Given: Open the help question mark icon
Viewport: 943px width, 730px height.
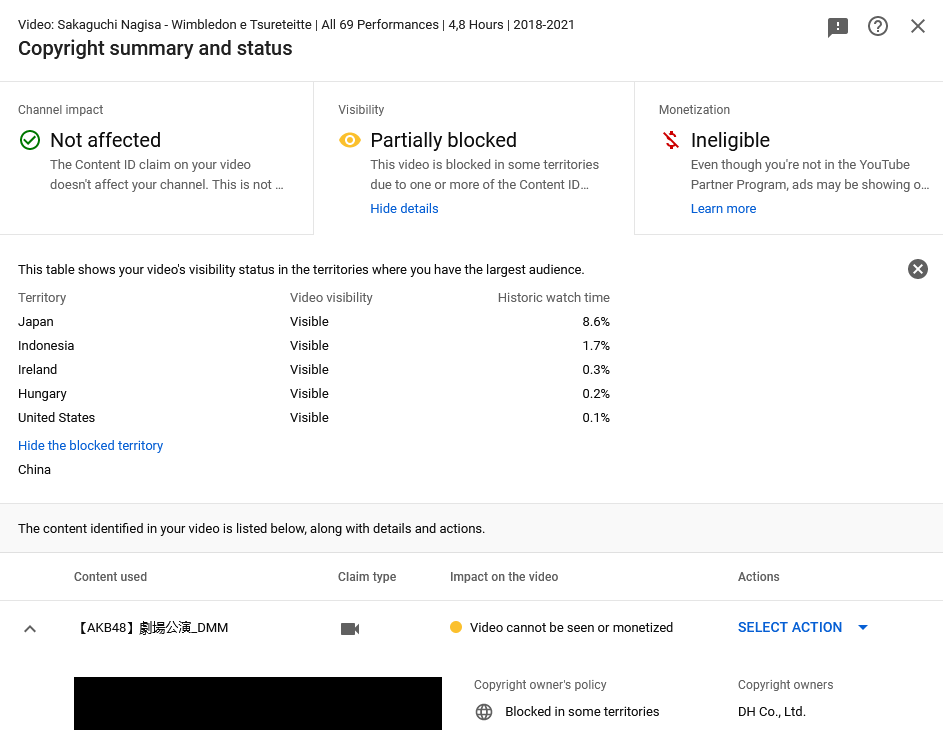Looking at the screenshot, I should (x=877, y=26).
